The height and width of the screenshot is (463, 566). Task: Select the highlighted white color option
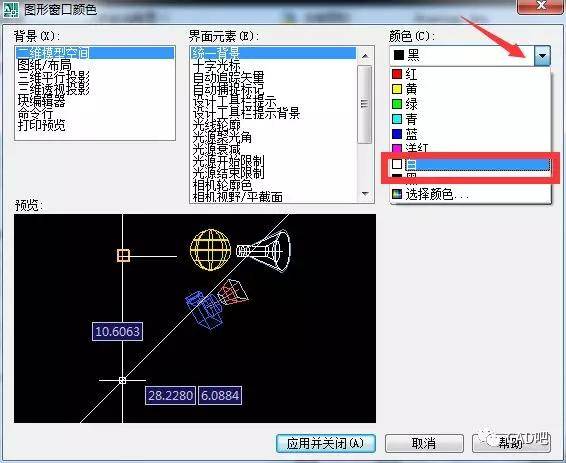470,165
